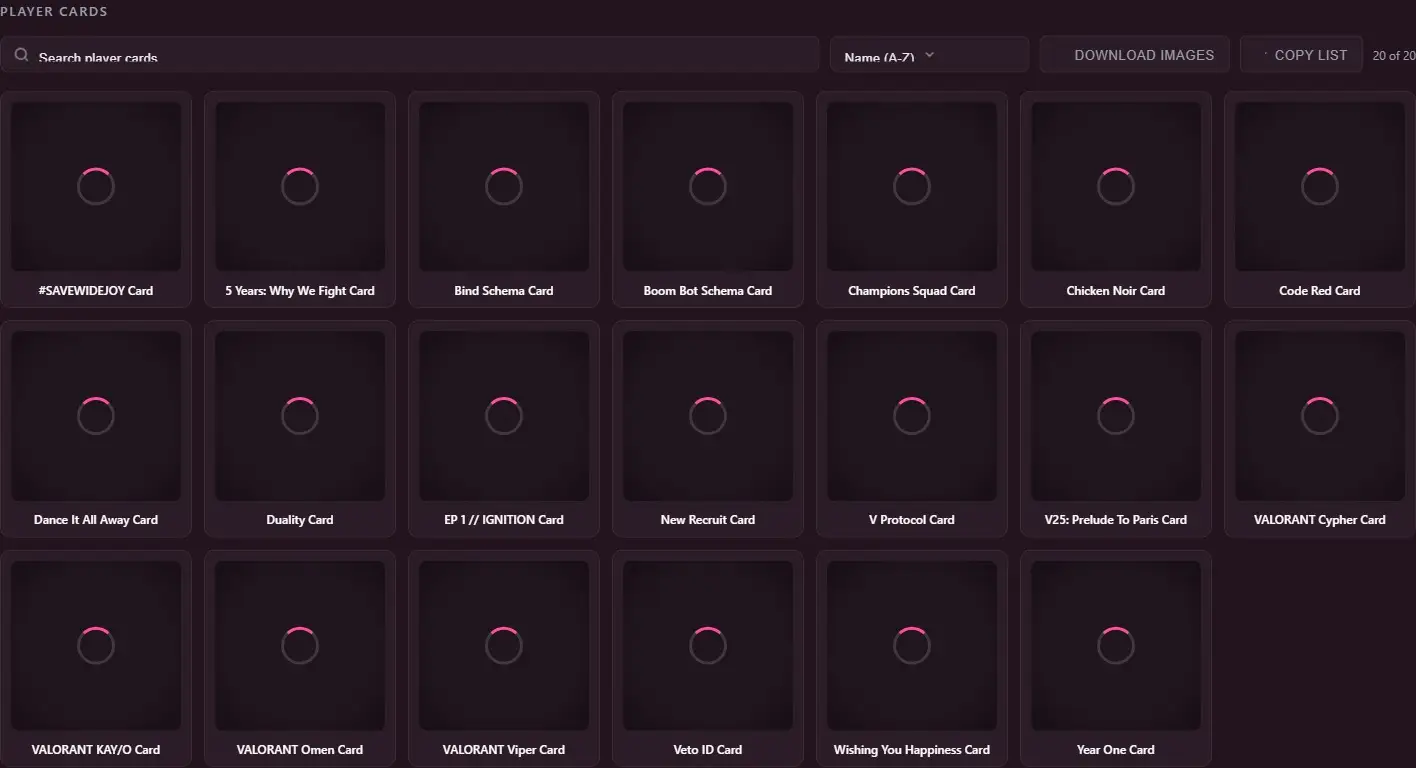Select the Chicken Noir Card thumbnail
Image resolution: width=1416 pixels, height=768 pixels.
(1116, 186)
